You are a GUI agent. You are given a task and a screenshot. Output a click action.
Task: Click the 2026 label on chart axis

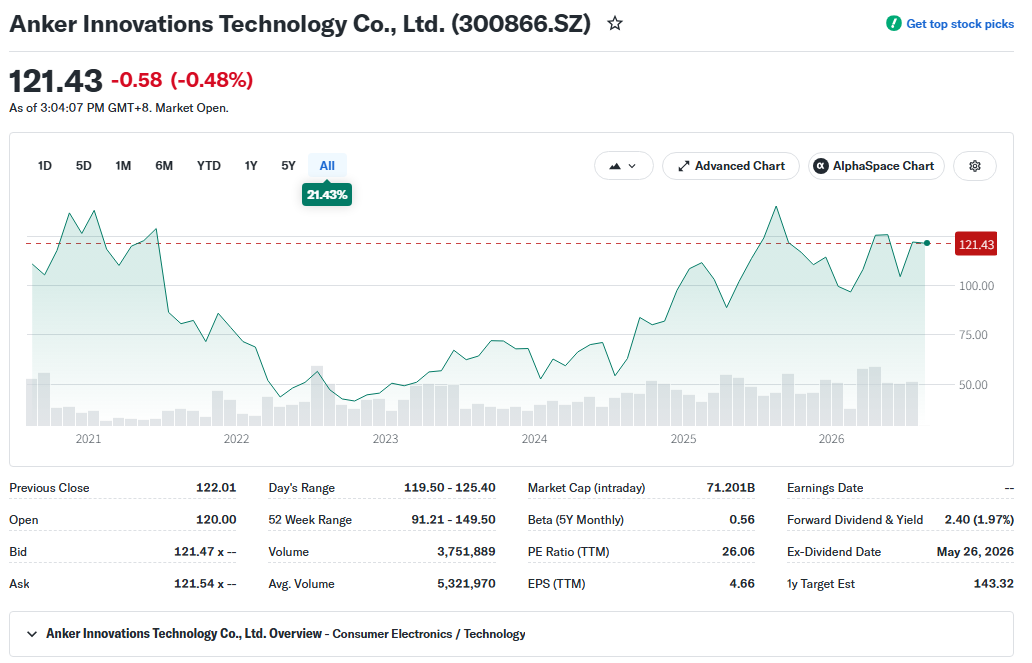point(831,439)
